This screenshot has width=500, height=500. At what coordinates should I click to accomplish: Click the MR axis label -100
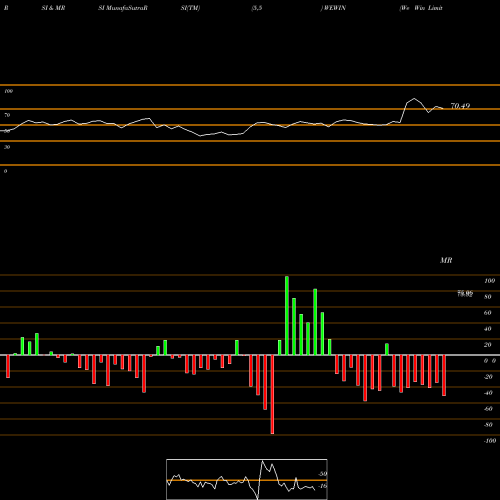coord(490,441)
